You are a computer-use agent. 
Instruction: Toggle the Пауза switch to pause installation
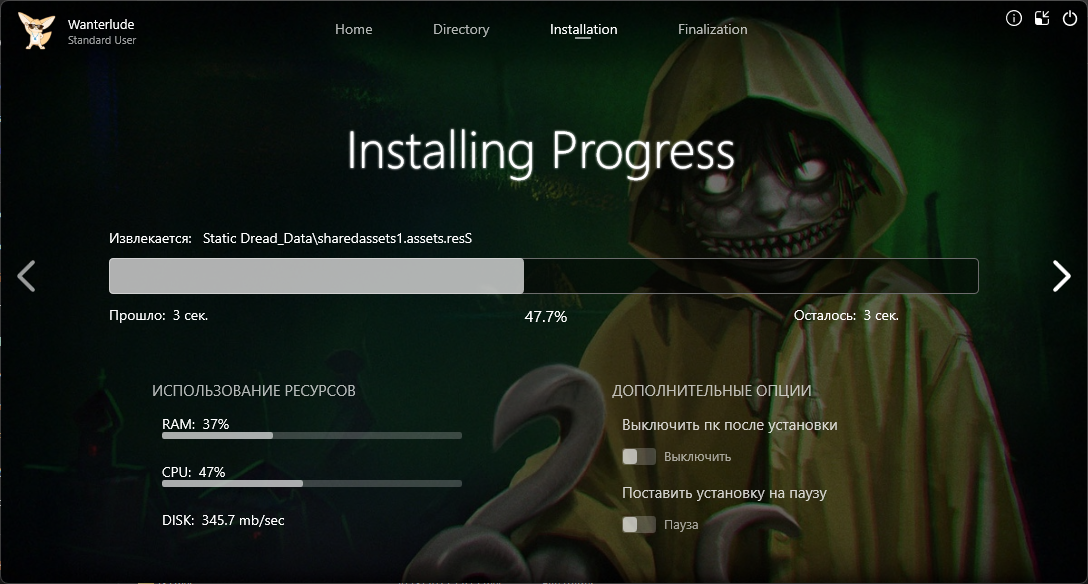coord(639,525)
